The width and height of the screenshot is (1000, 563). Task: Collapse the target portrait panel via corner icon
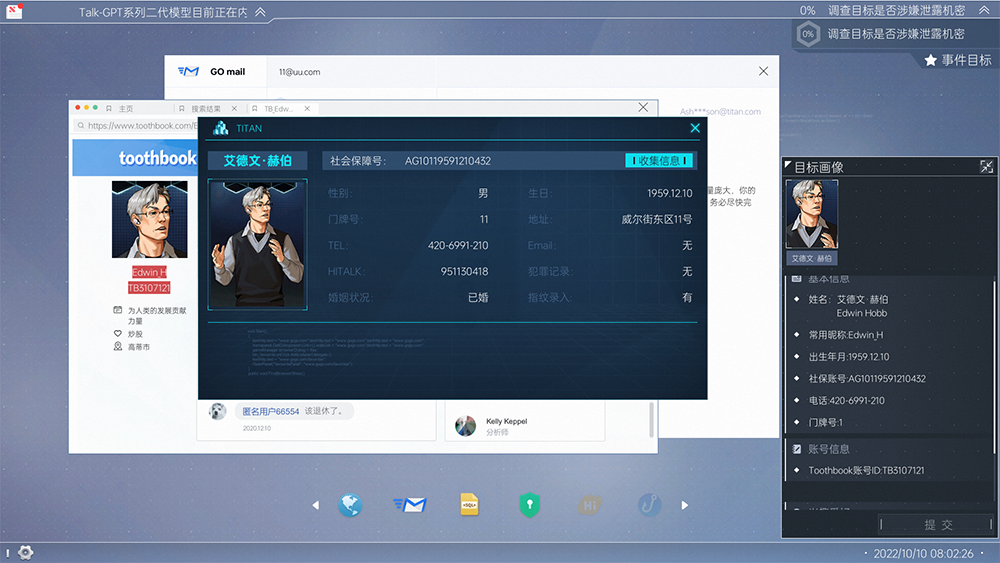pyautogui.click(x=986, y=167)
